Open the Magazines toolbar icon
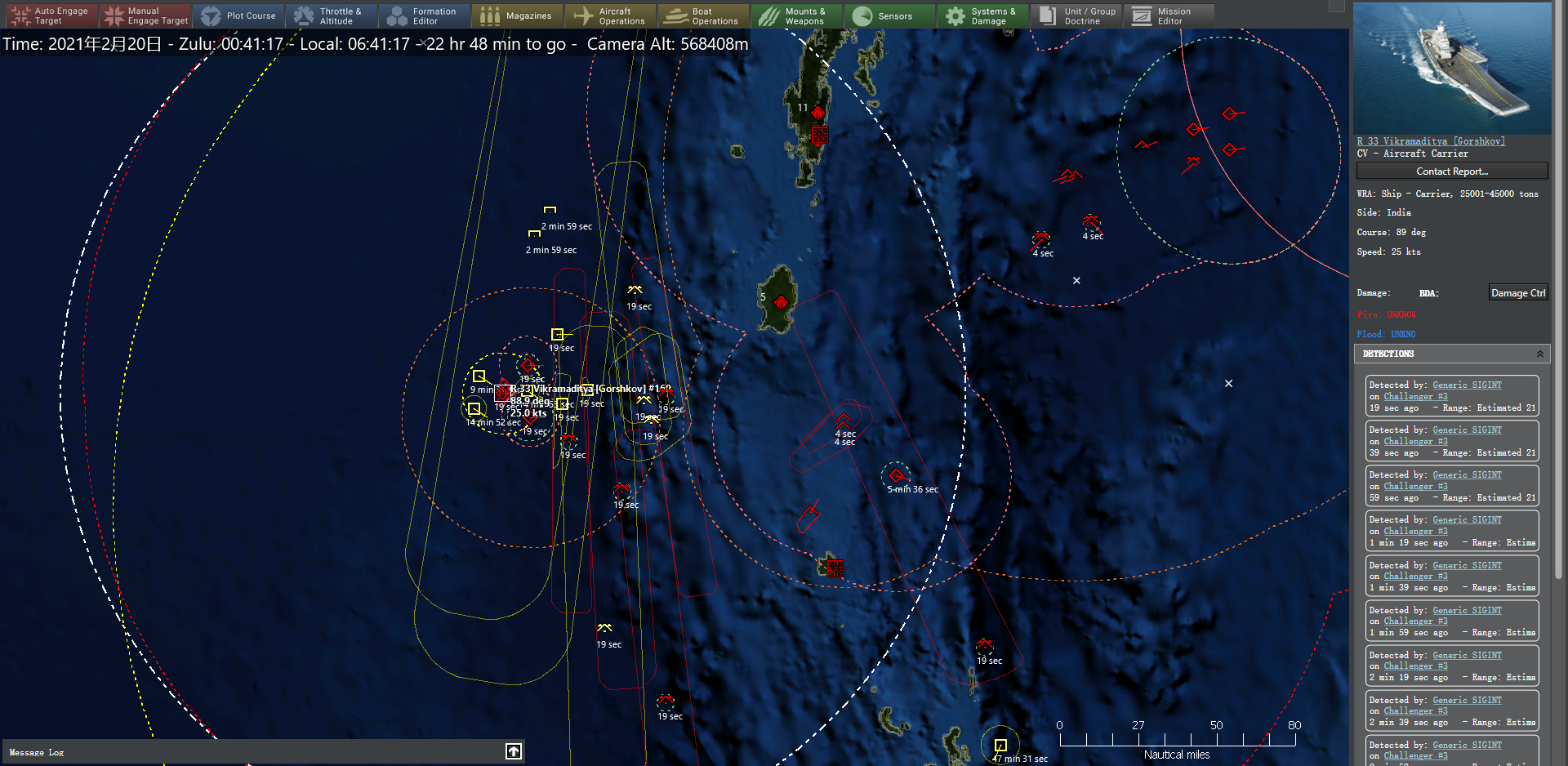 pos(517,16)
